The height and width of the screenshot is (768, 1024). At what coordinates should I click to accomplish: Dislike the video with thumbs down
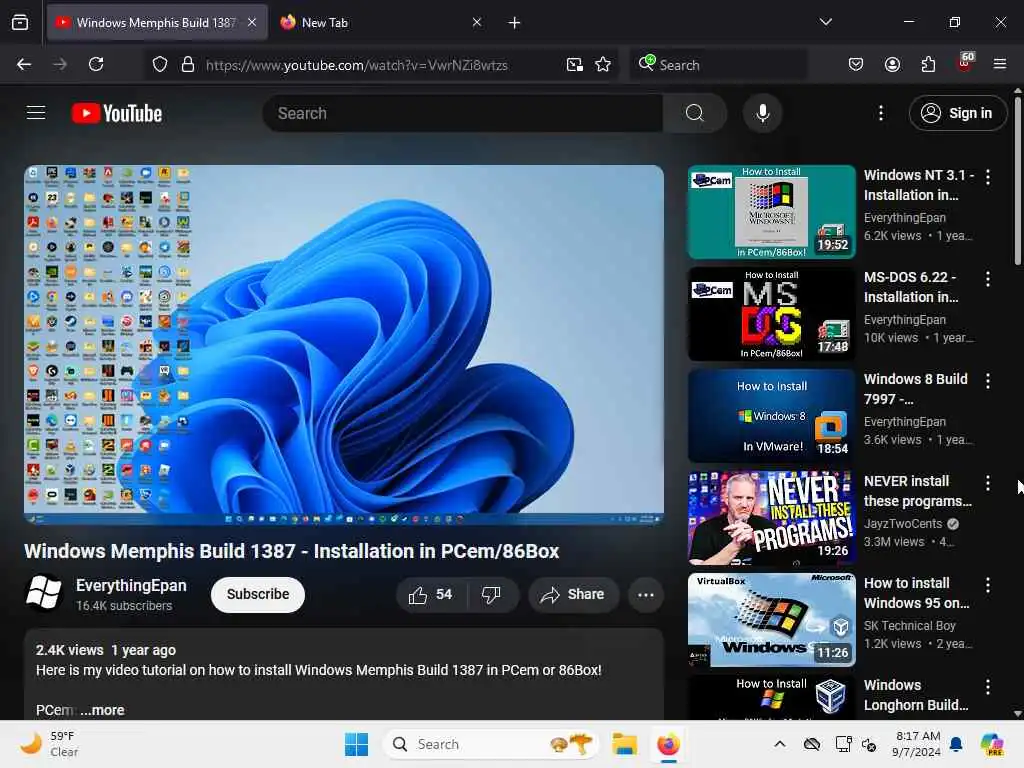(490, 594)
